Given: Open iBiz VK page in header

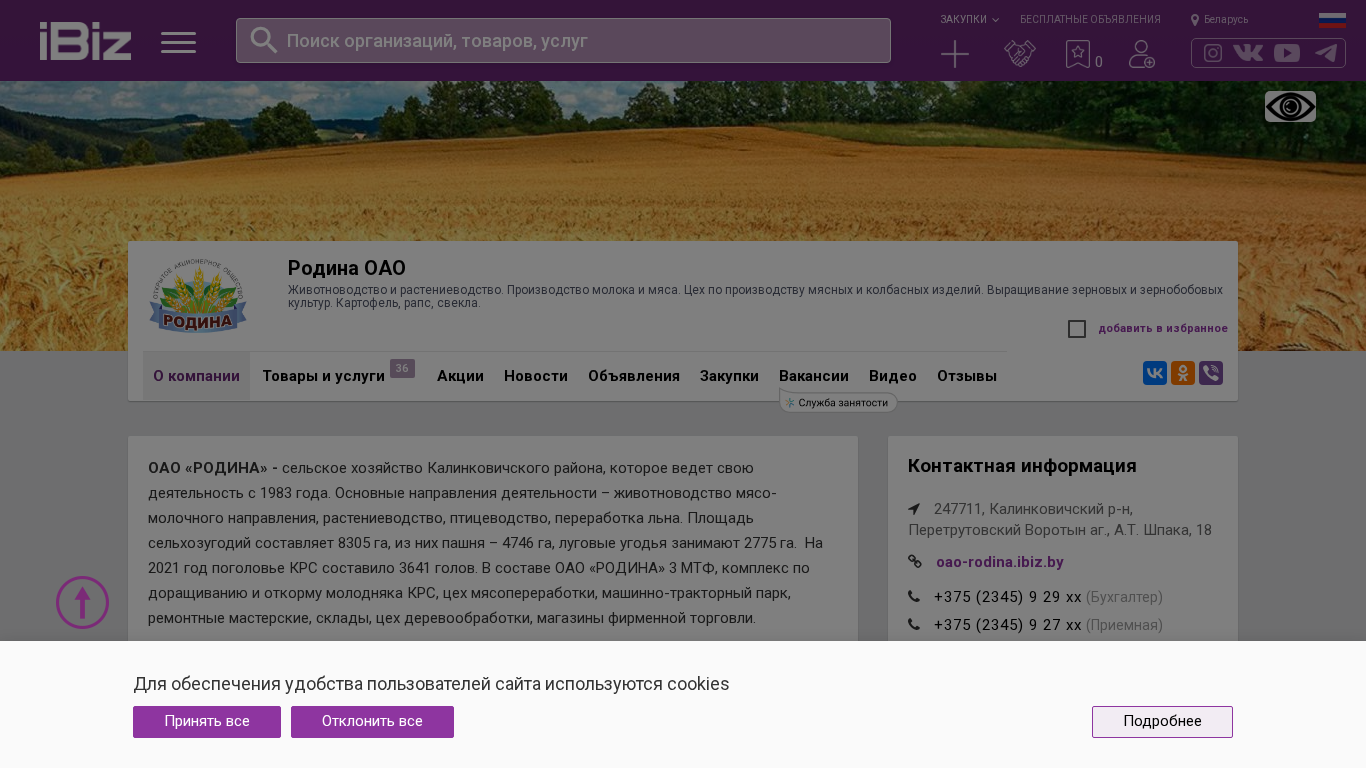Looking at the screenshot, I should coord(1248,53).
